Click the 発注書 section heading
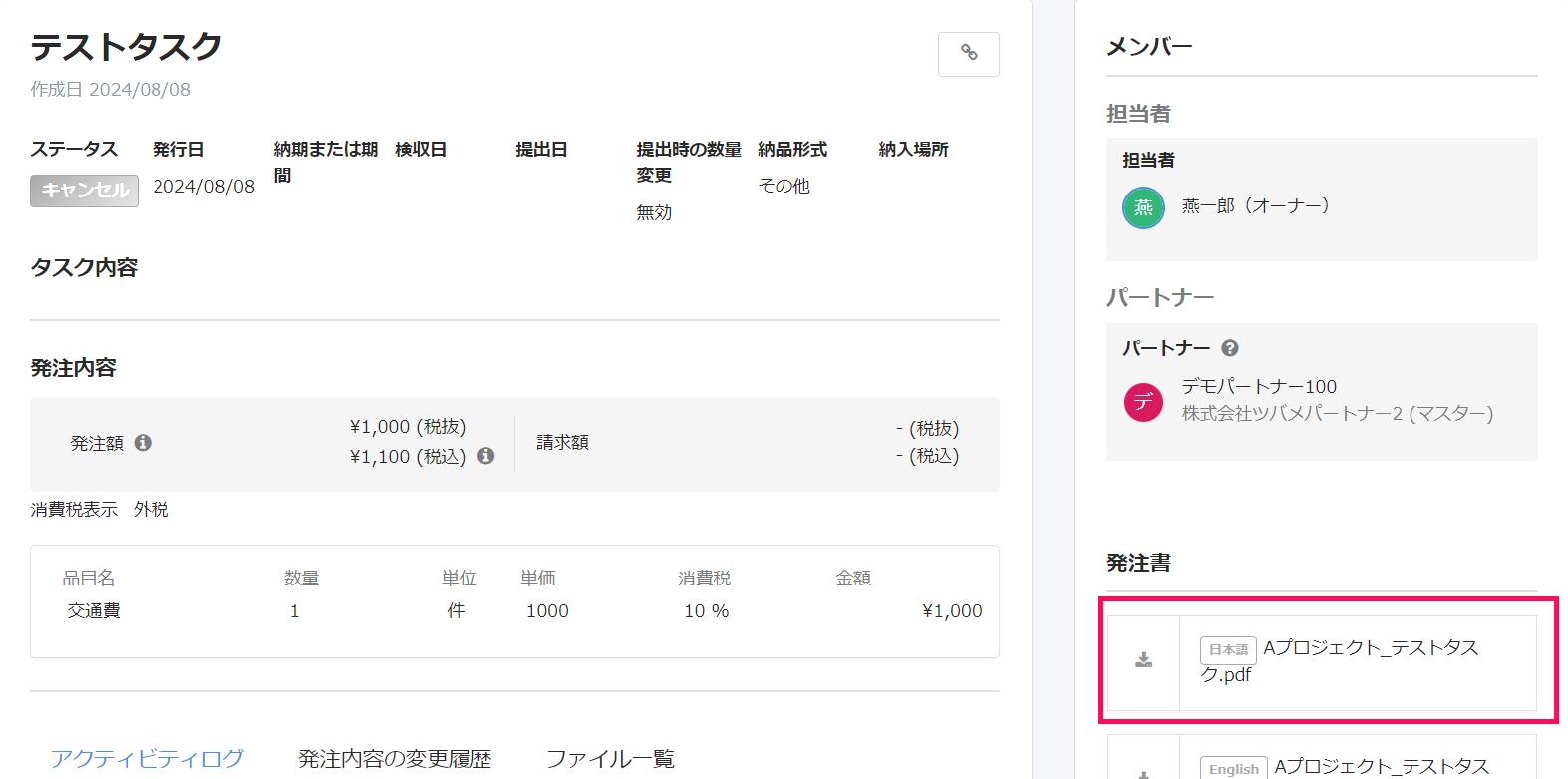 (x=1138, y=563)
